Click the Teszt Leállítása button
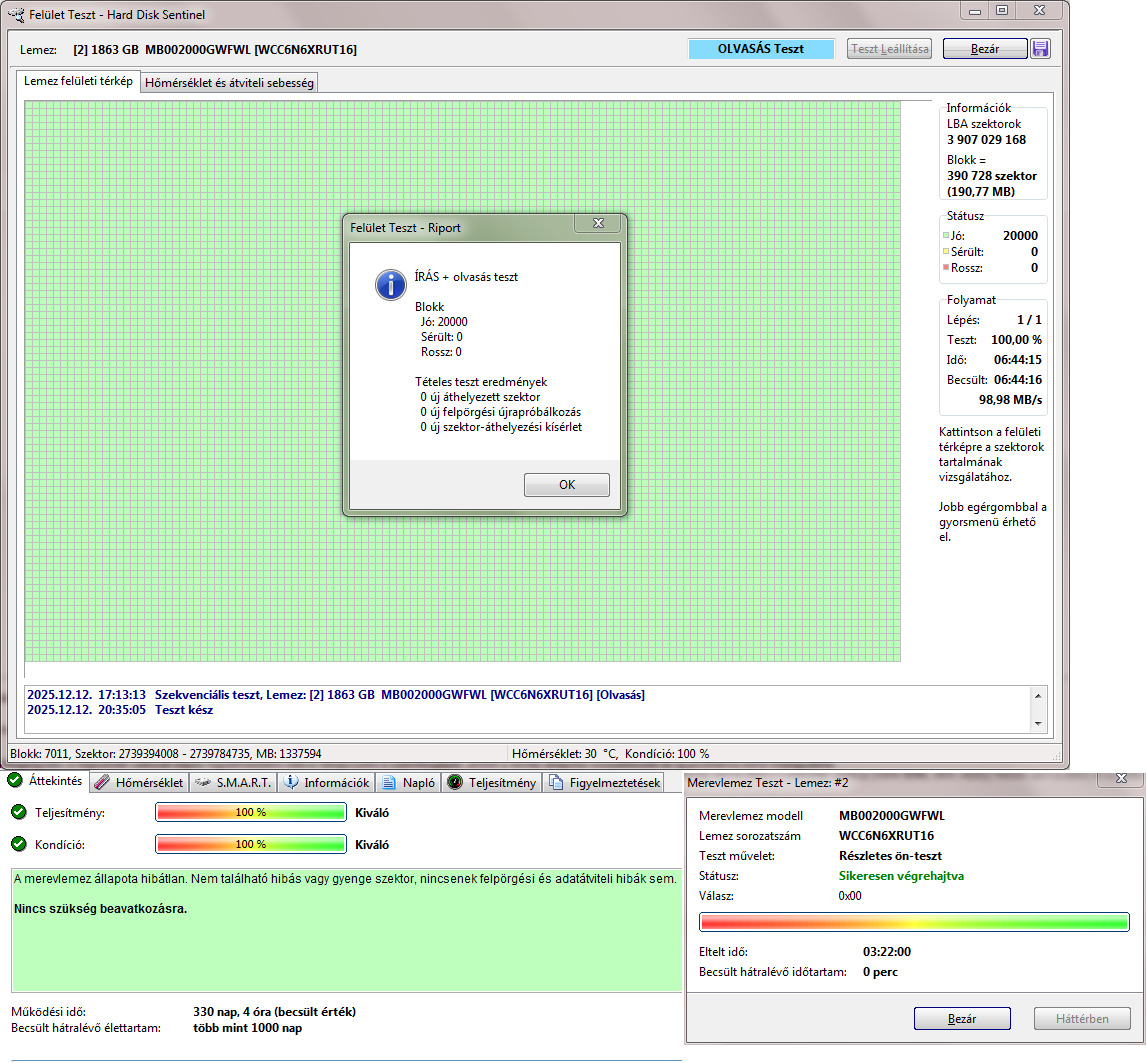Screen dimensions: 1147x1063 click(x=890, y=49)
